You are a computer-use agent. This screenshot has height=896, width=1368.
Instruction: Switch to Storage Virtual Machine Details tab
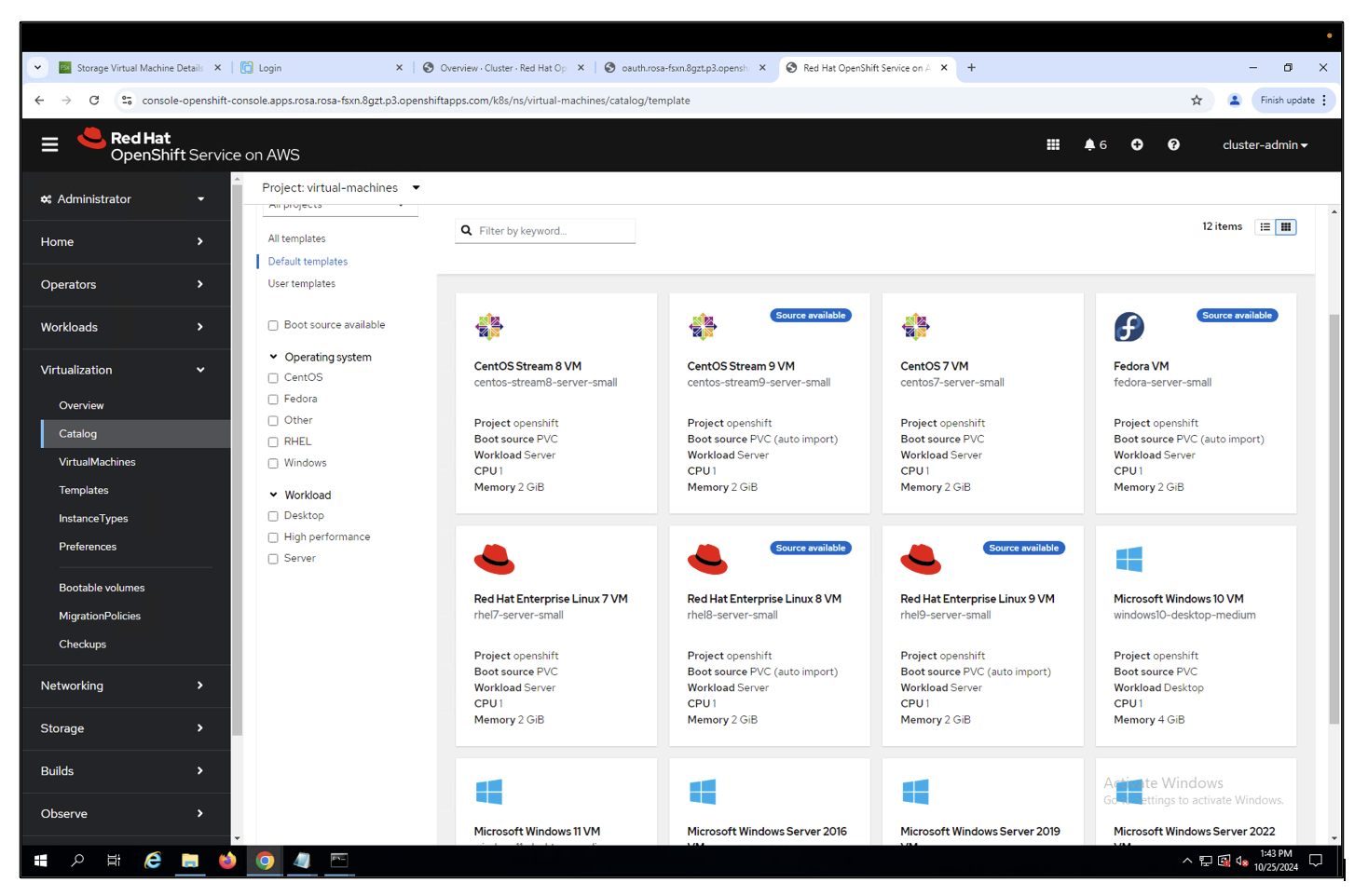pos(140,68)
